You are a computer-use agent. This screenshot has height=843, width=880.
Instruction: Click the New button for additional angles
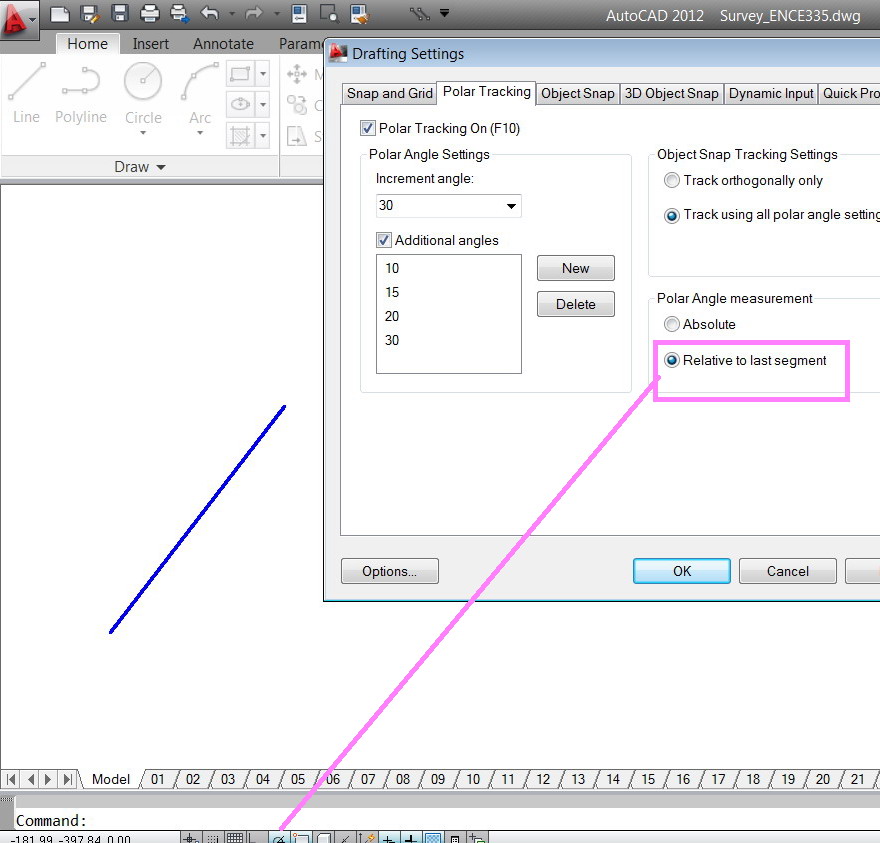575,268
